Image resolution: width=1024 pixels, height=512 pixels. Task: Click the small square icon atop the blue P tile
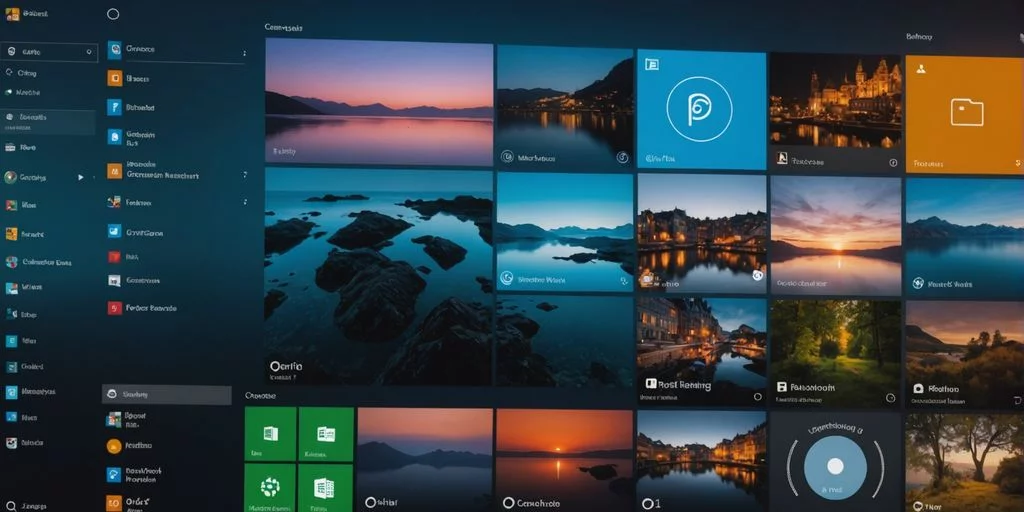tap(651, 64)
